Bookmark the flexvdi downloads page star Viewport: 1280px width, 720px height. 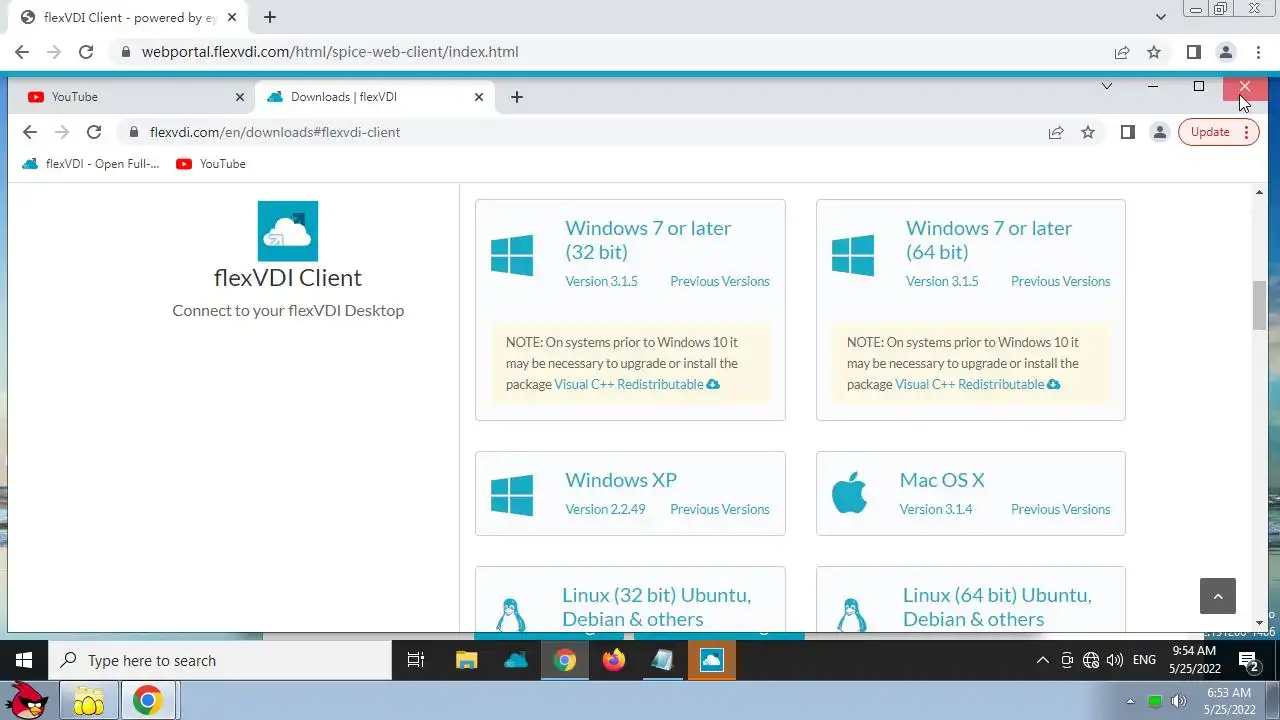point(1088,132)
